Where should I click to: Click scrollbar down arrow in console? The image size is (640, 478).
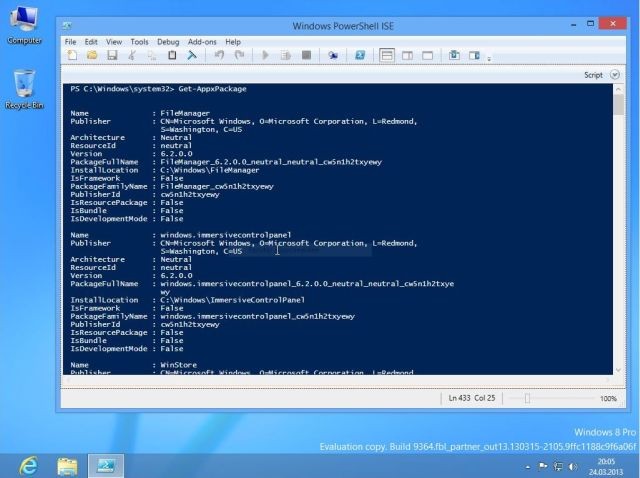(x=618, y=370)
